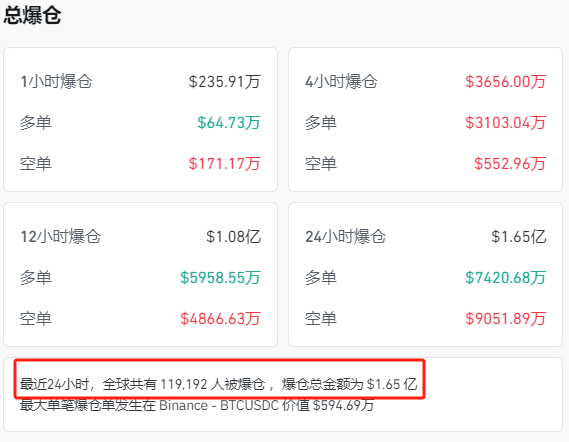Click the 总爆仓 heading
This screenshot has height=442, width=569.
(x=32, y=16)
